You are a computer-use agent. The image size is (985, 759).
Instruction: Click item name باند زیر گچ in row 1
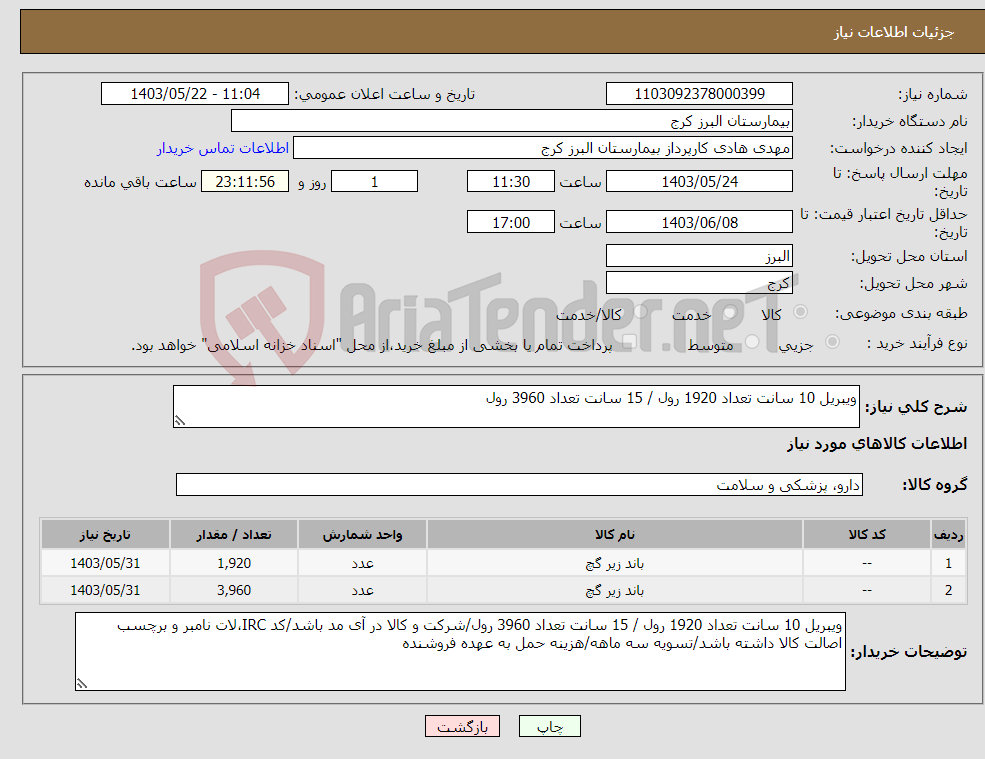615,563
